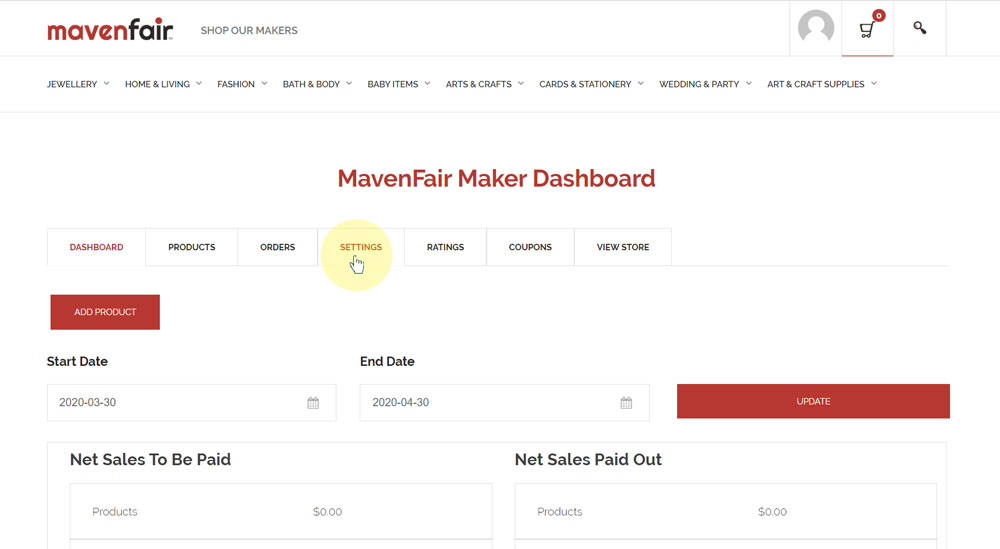The height and width of the screenshot is (549, 1000).
Task: Expand the Cards & Stationery menu arrow
Action: point(641,83)
